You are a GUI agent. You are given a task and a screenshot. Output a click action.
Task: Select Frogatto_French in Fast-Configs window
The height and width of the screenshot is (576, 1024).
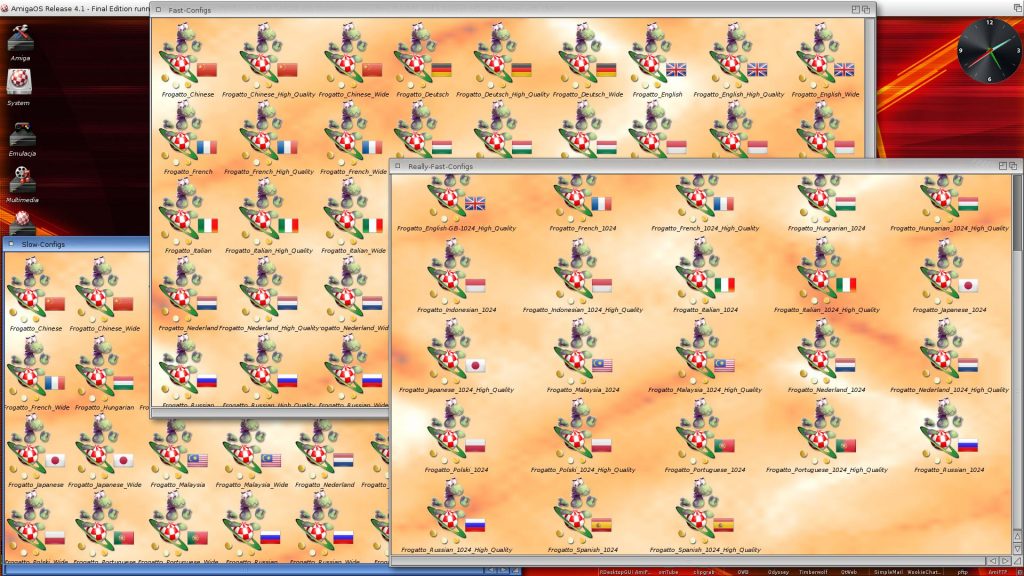[x=188, y=138]
